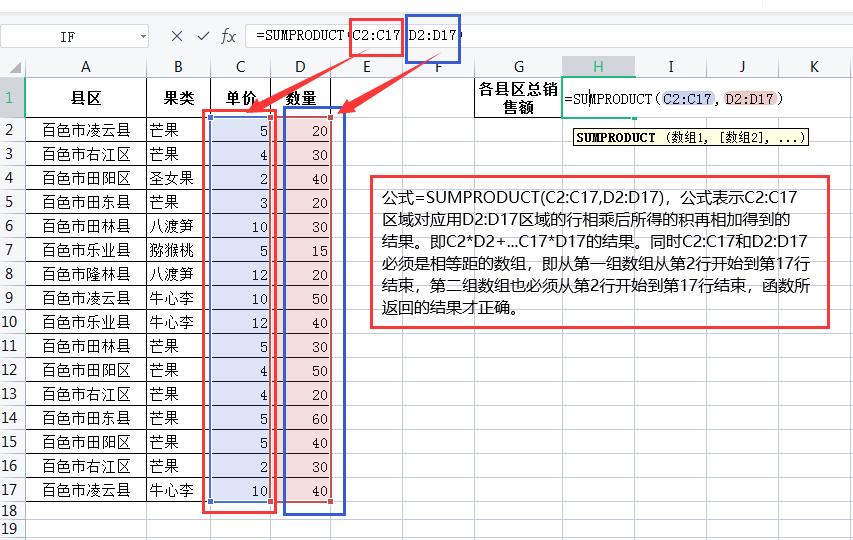Image resolution: width=853 pixels, height=540 pixels.
Task: Select column J header
Action: (743, 67)
